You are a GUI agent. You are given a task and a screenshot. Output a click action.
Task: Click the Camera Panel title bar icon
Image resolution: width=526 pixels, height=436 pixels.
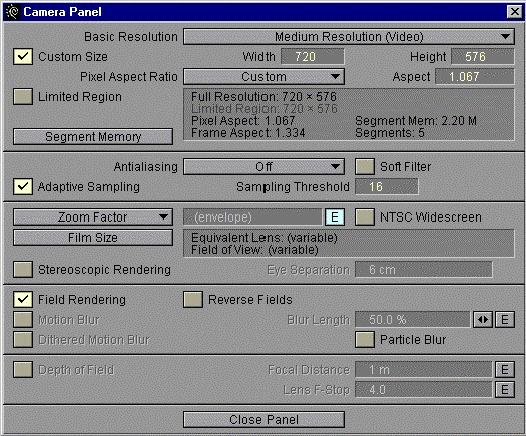click(12, 12)
